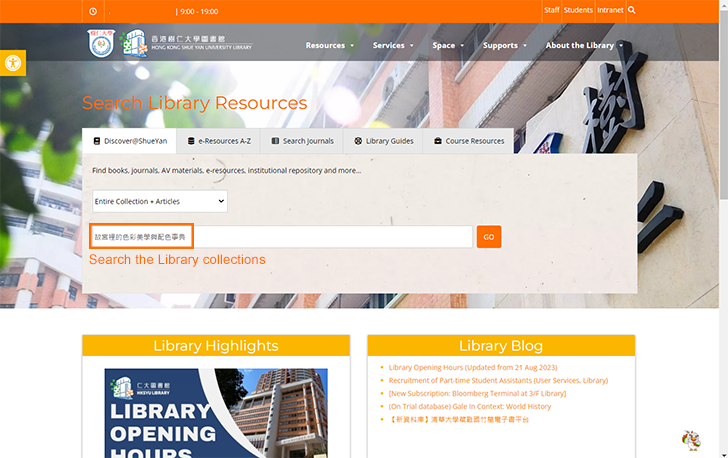Open the accessibility tools widget
The height and width of the screenshot is (458, 728).
[12, 62]
